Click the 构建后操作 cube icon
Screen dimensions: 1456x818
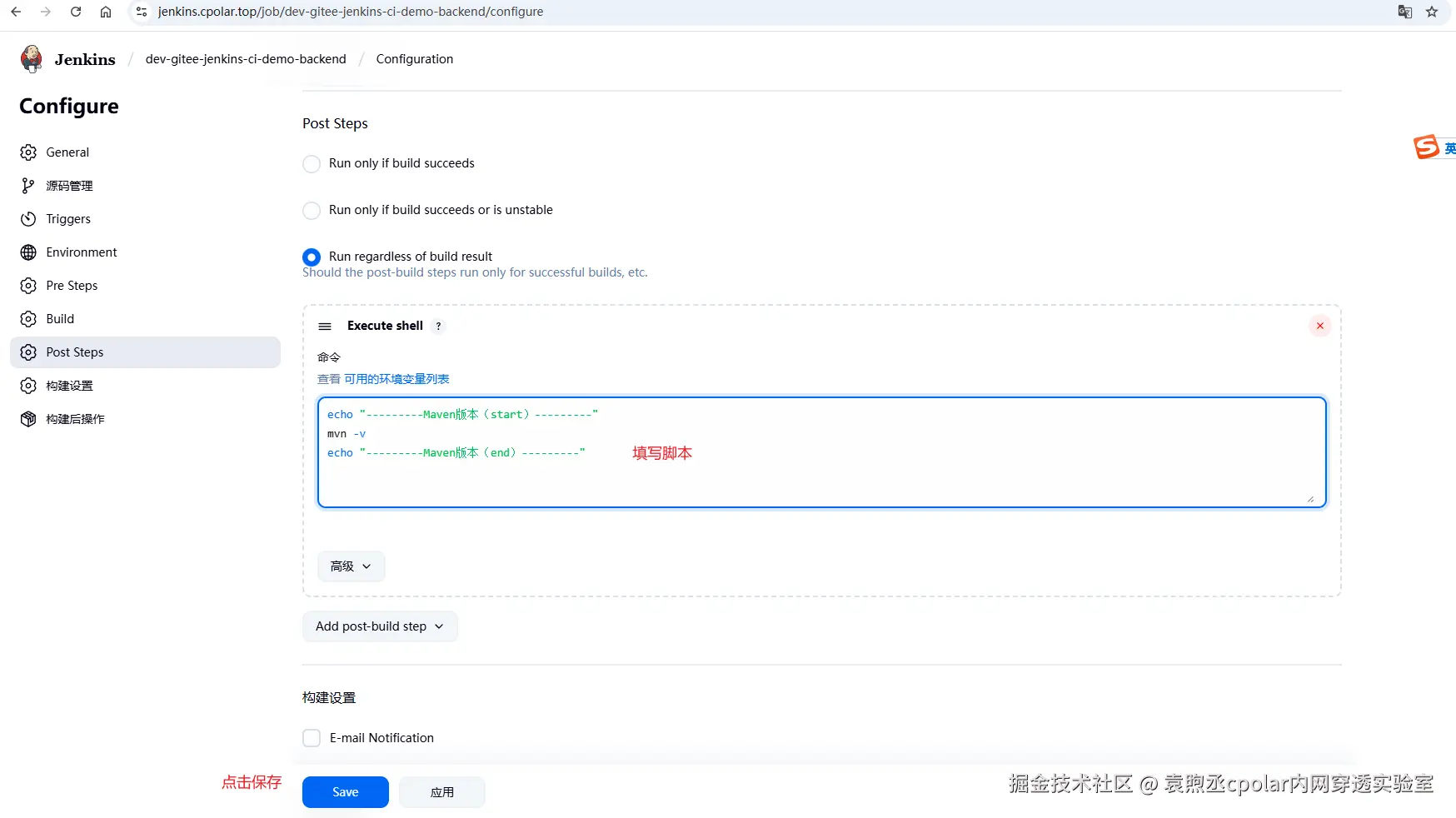point(28,419)
